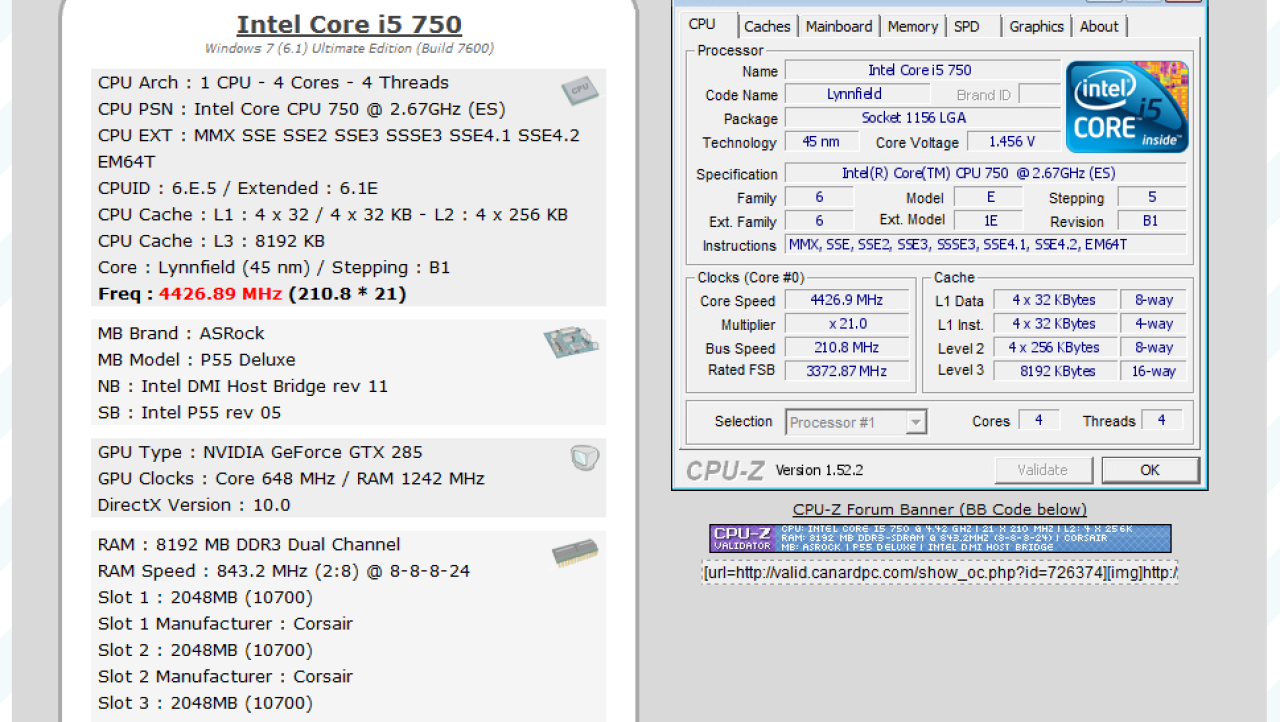This screenshot has width=1280, height=722.
Task: Click the motherboard icon beside MB Brand
Action: 571,343
